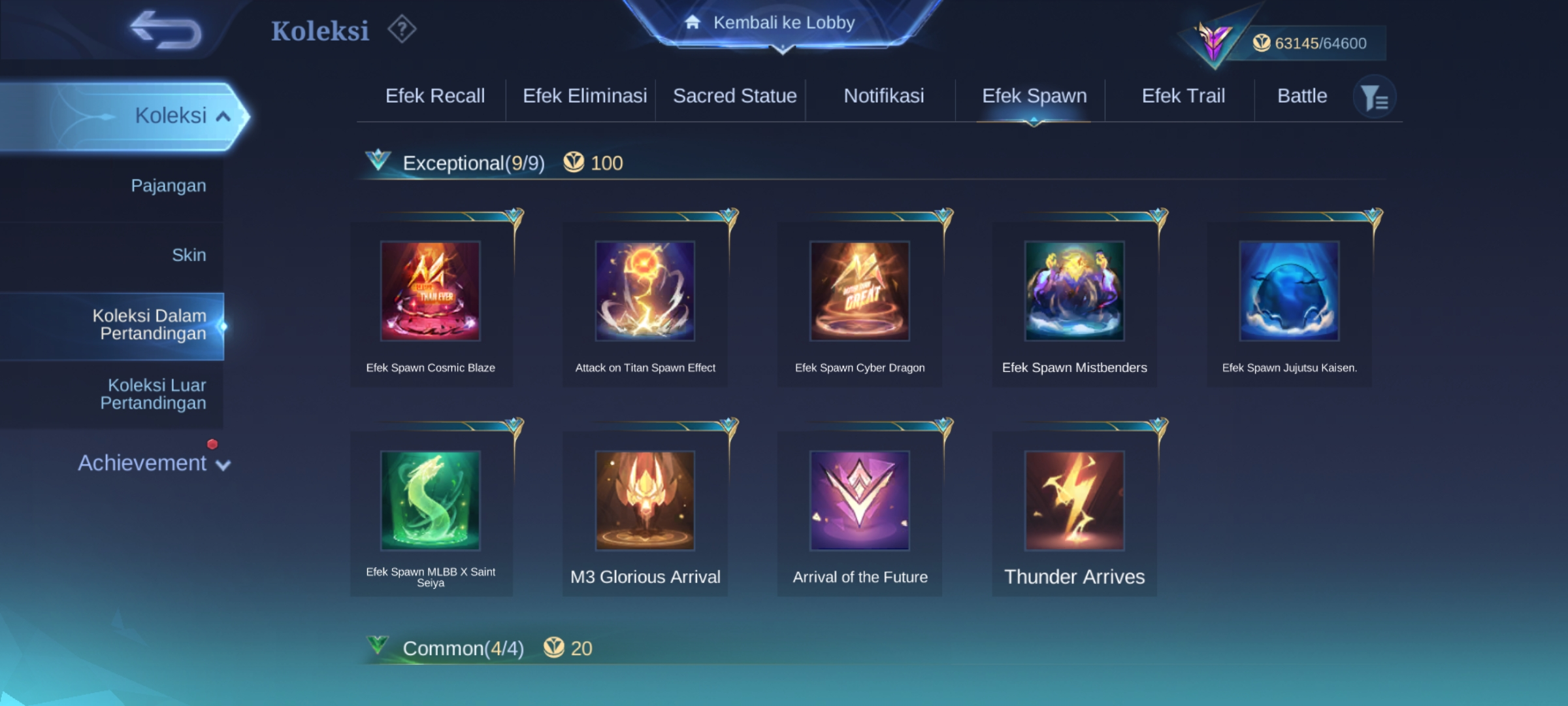This screenshot has height=706, width=1568.
Task: Choose the MLBB X Saint Seiya spawn icon
Action: tap(431, 500)
